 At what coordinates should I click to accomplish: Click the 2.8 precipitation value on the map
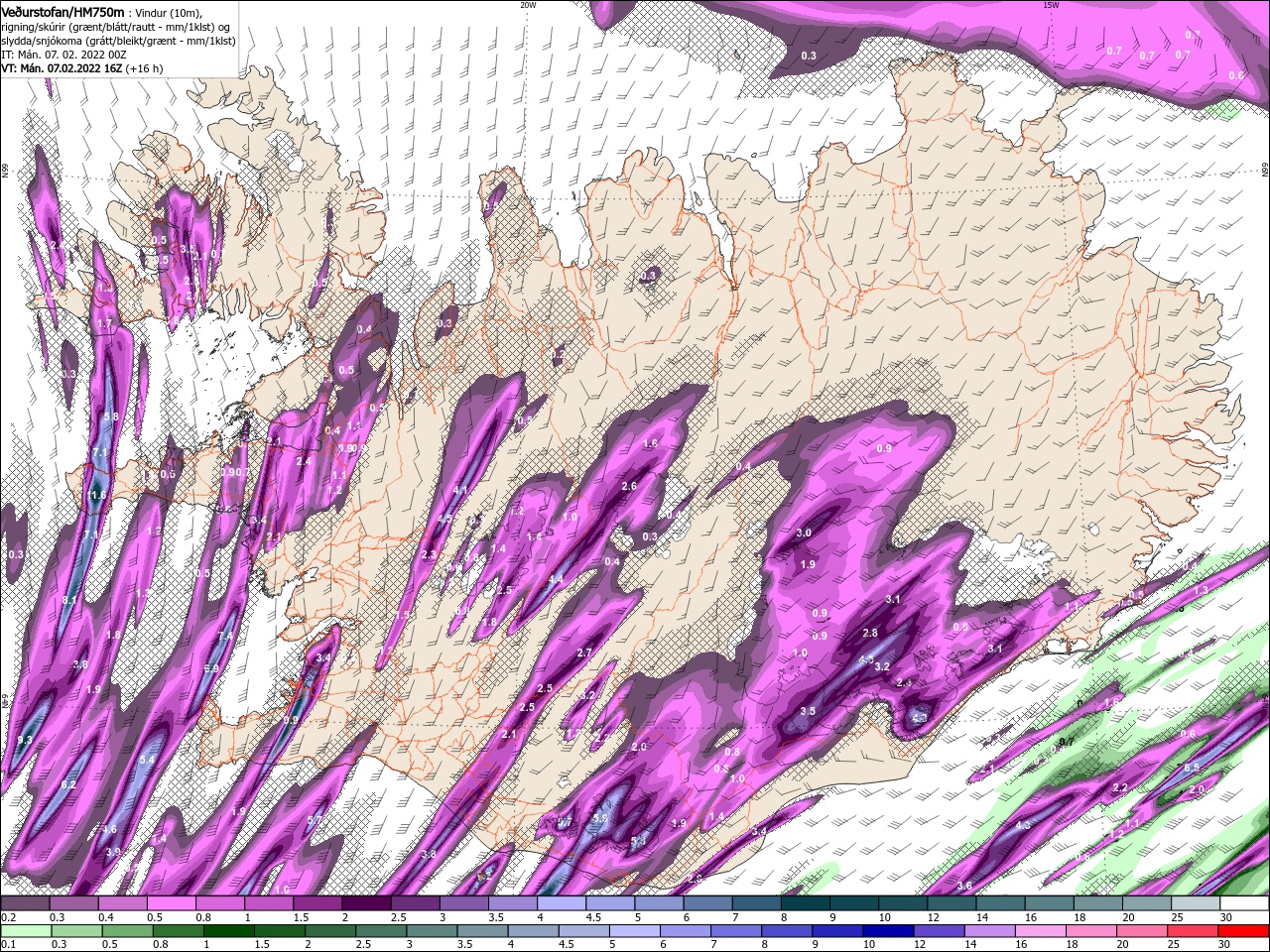[870, 633]
